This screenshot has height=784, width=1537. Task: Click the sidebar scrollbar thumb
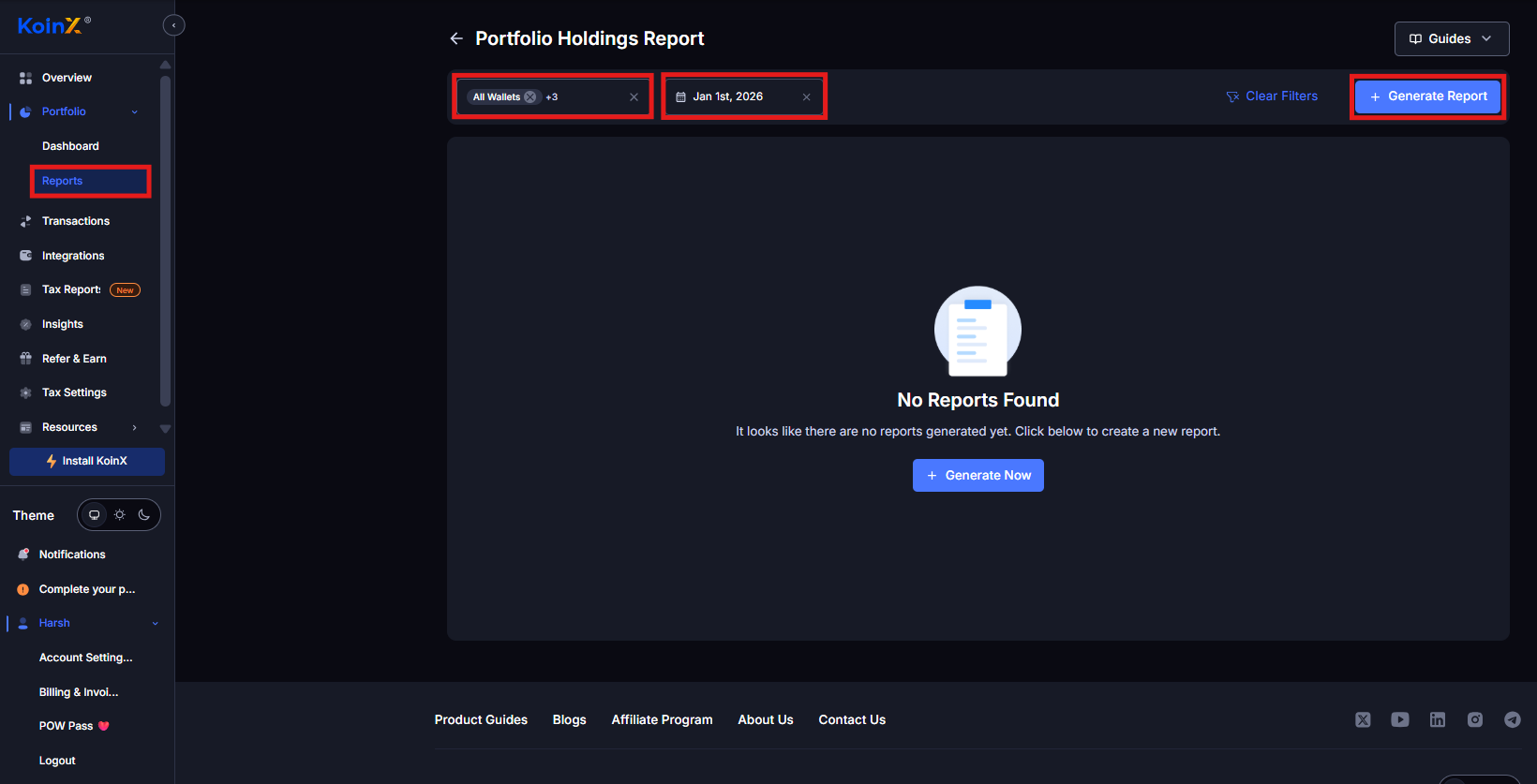point(165,241)
